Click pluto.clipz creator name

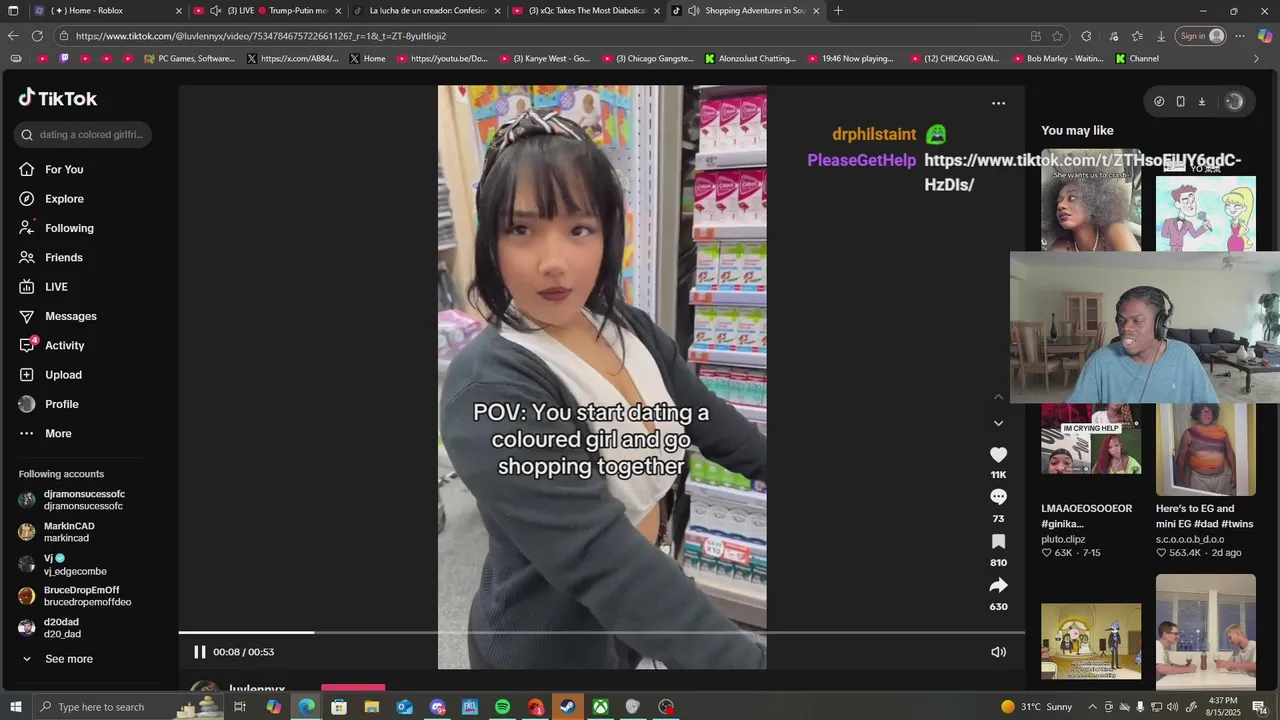point(1063,539)
